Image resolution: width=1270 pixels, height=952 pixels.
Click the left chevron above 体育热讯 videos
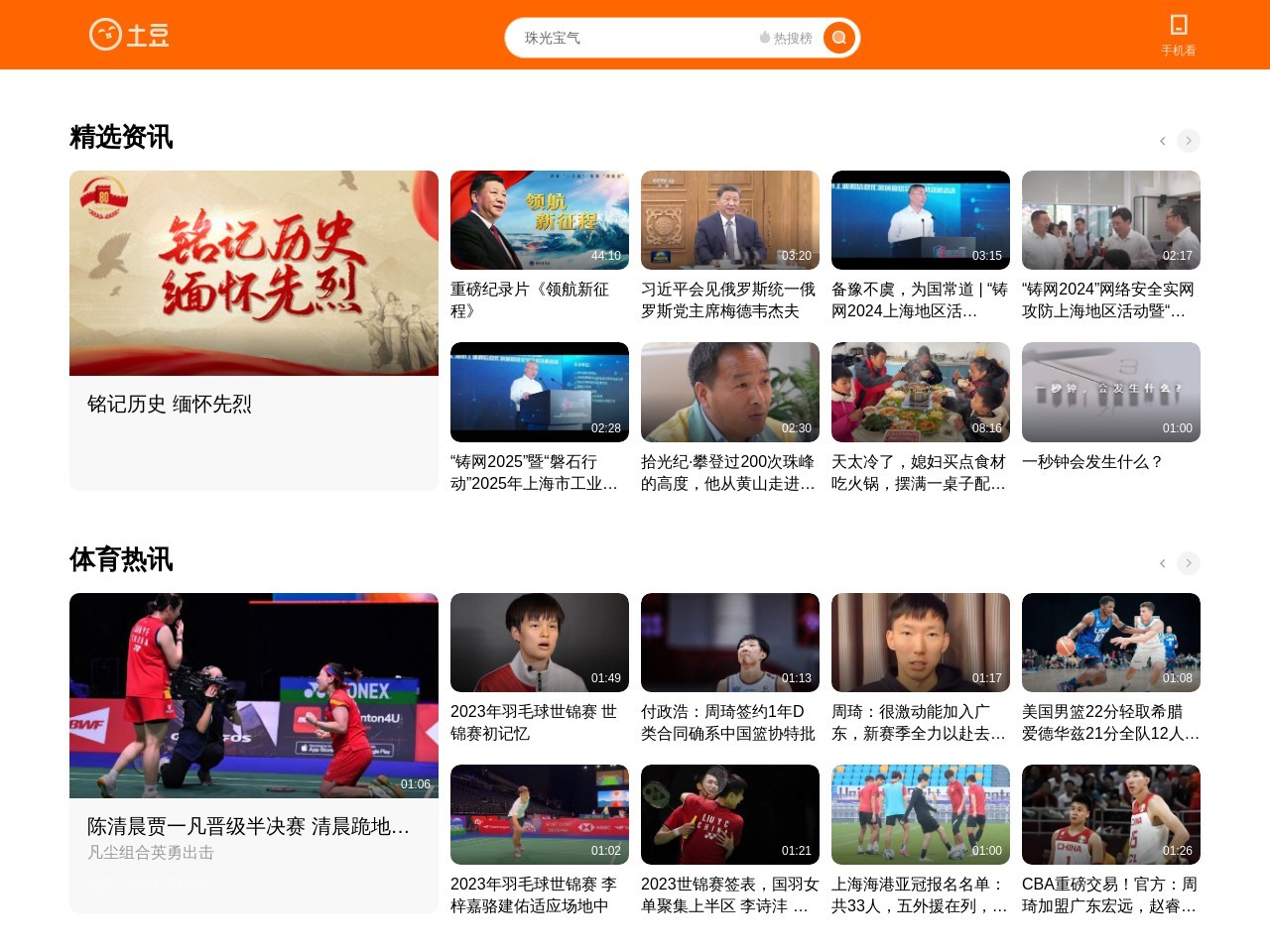tap(1162, 562)
